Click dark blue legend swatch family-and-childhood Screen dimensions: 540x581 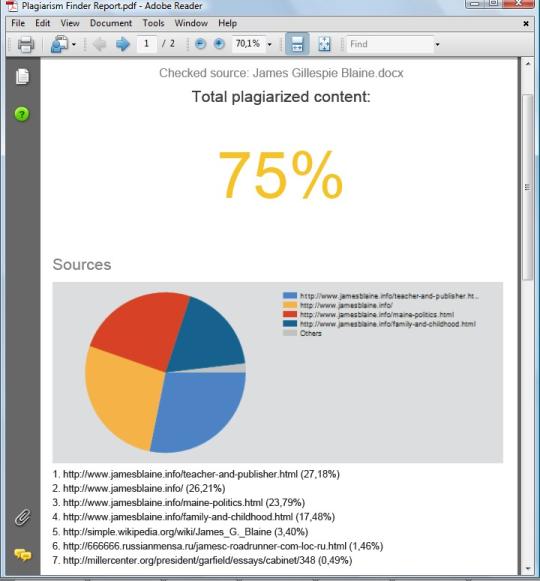click(x=290, y=323)
